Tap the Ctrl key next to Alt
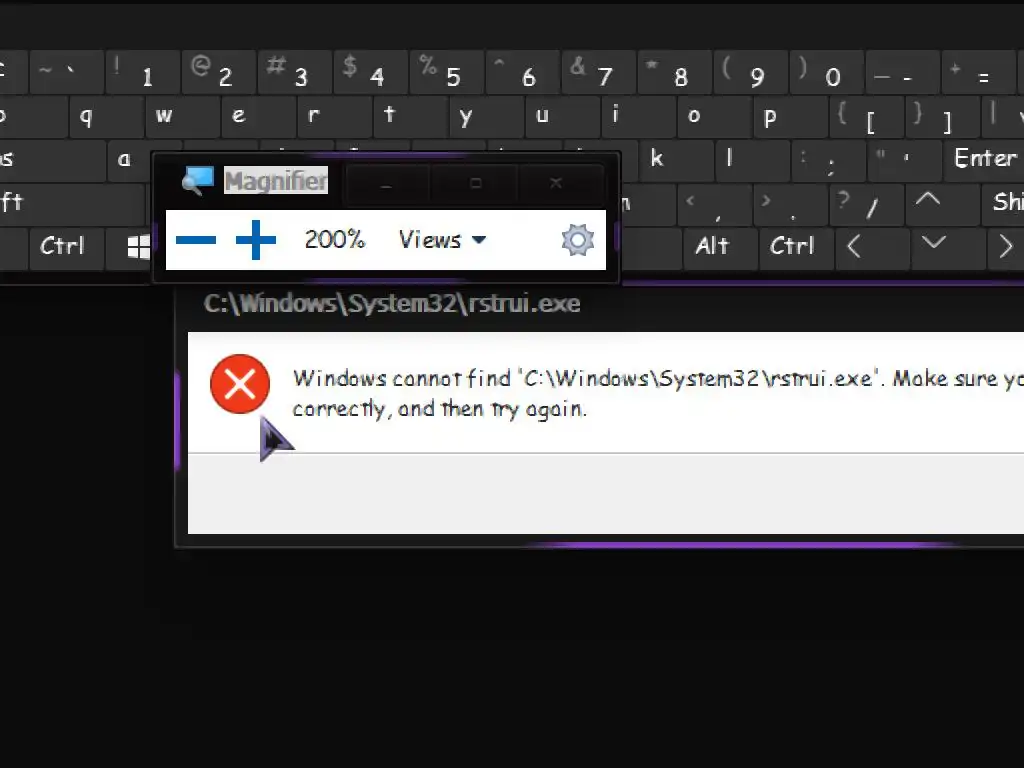This screenshot has height=768, width=1024. point(796,248)
